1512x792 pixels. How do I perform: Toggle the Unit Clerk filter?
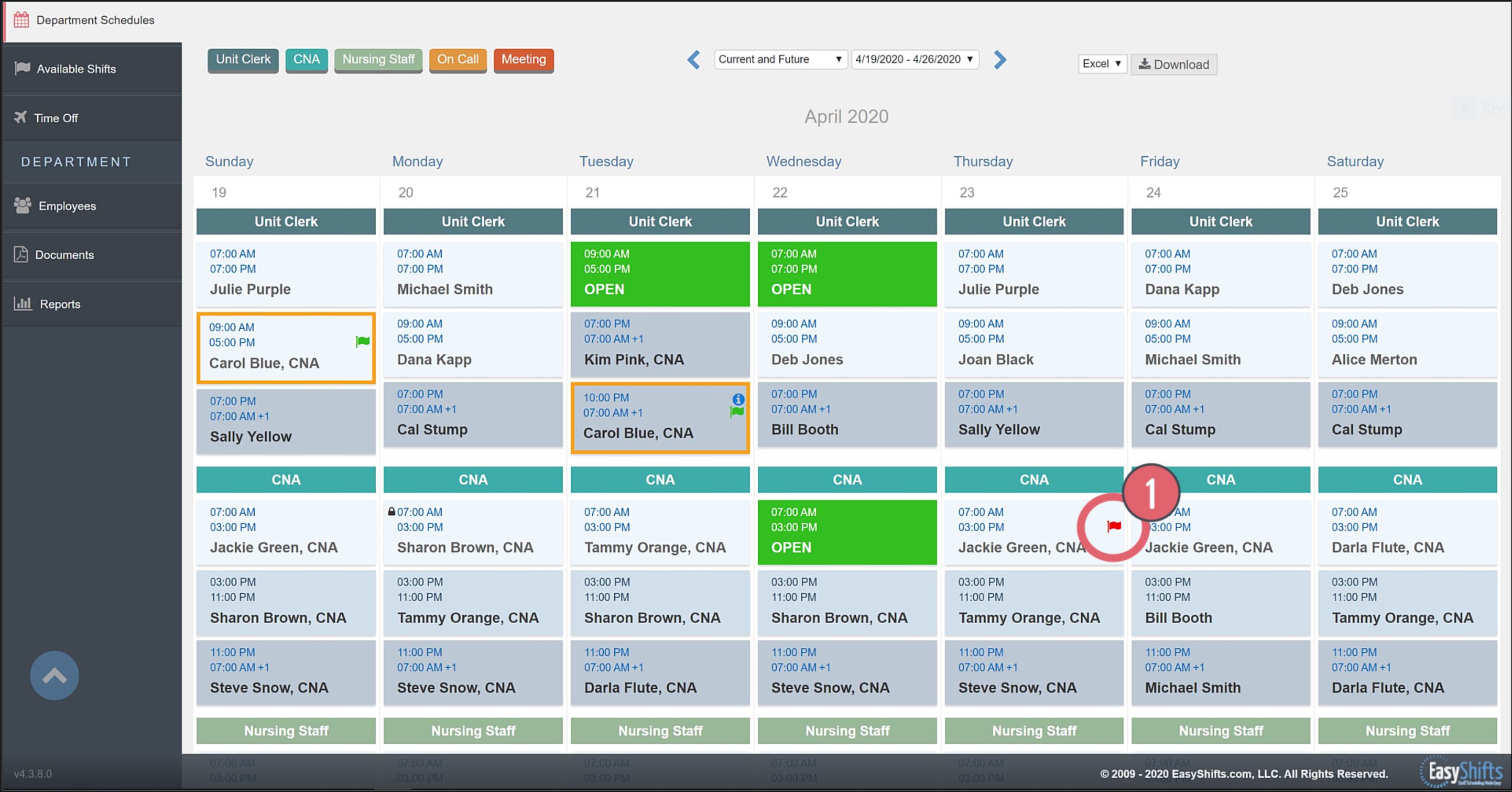[x=243, y=59]
